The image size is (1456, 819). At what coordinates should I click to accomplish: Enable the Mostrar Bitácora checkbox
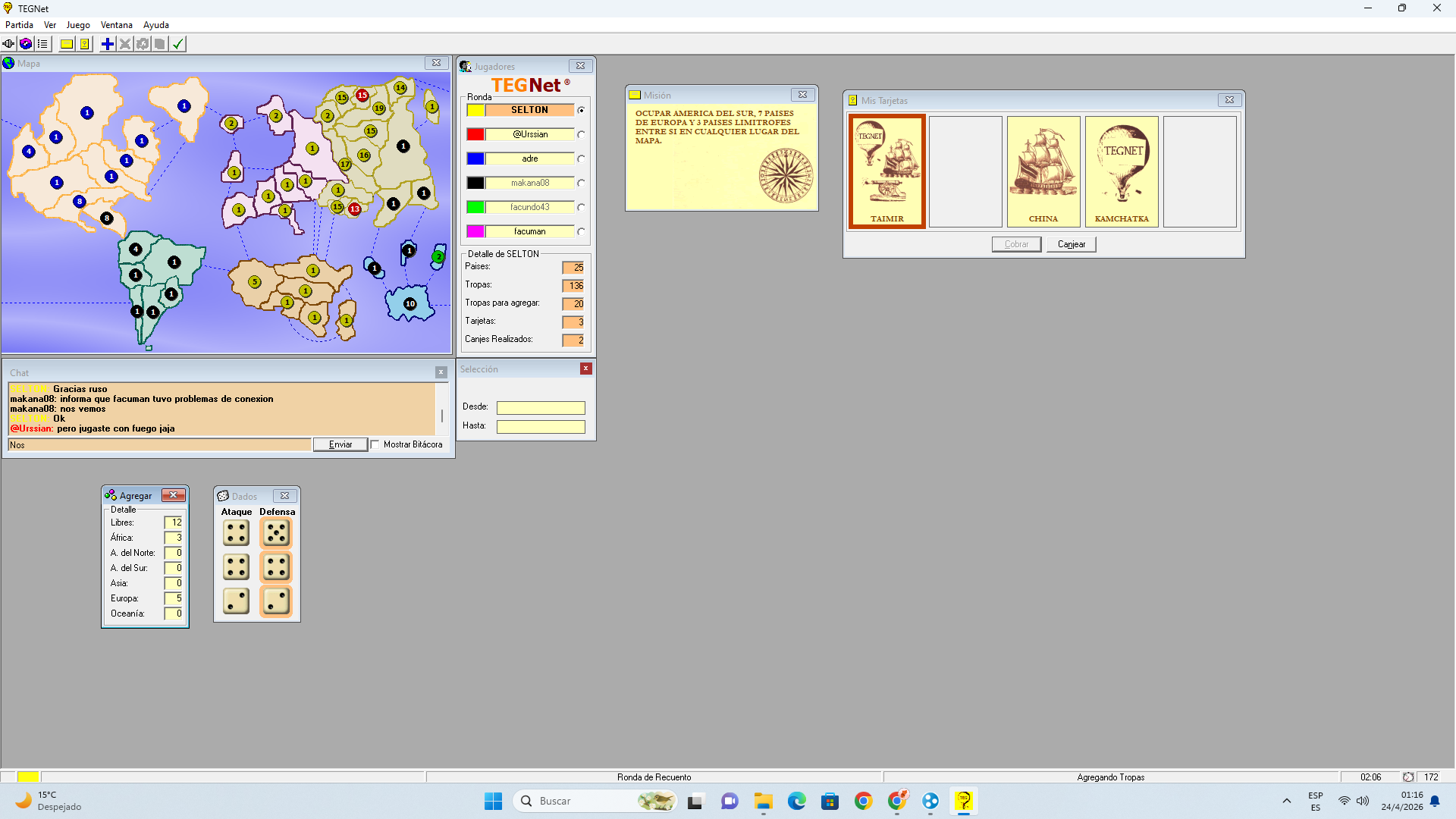(x=375, y=444)
